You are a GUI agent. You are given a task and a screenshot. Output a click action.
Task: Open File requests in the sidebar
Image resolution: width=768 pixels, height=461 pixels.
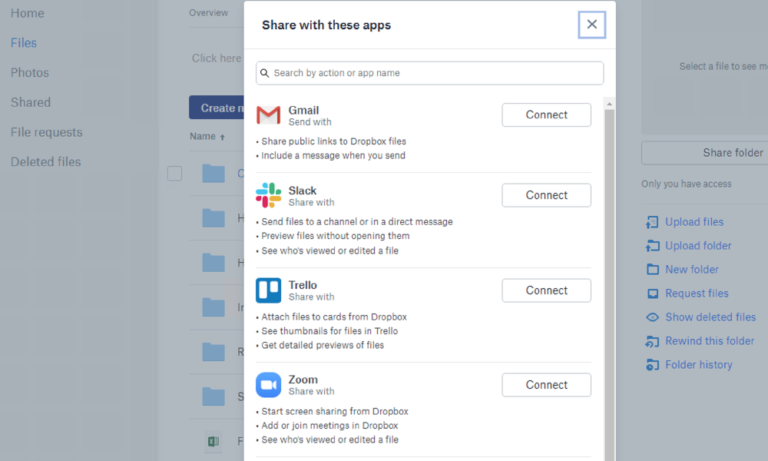pos(47,132)
